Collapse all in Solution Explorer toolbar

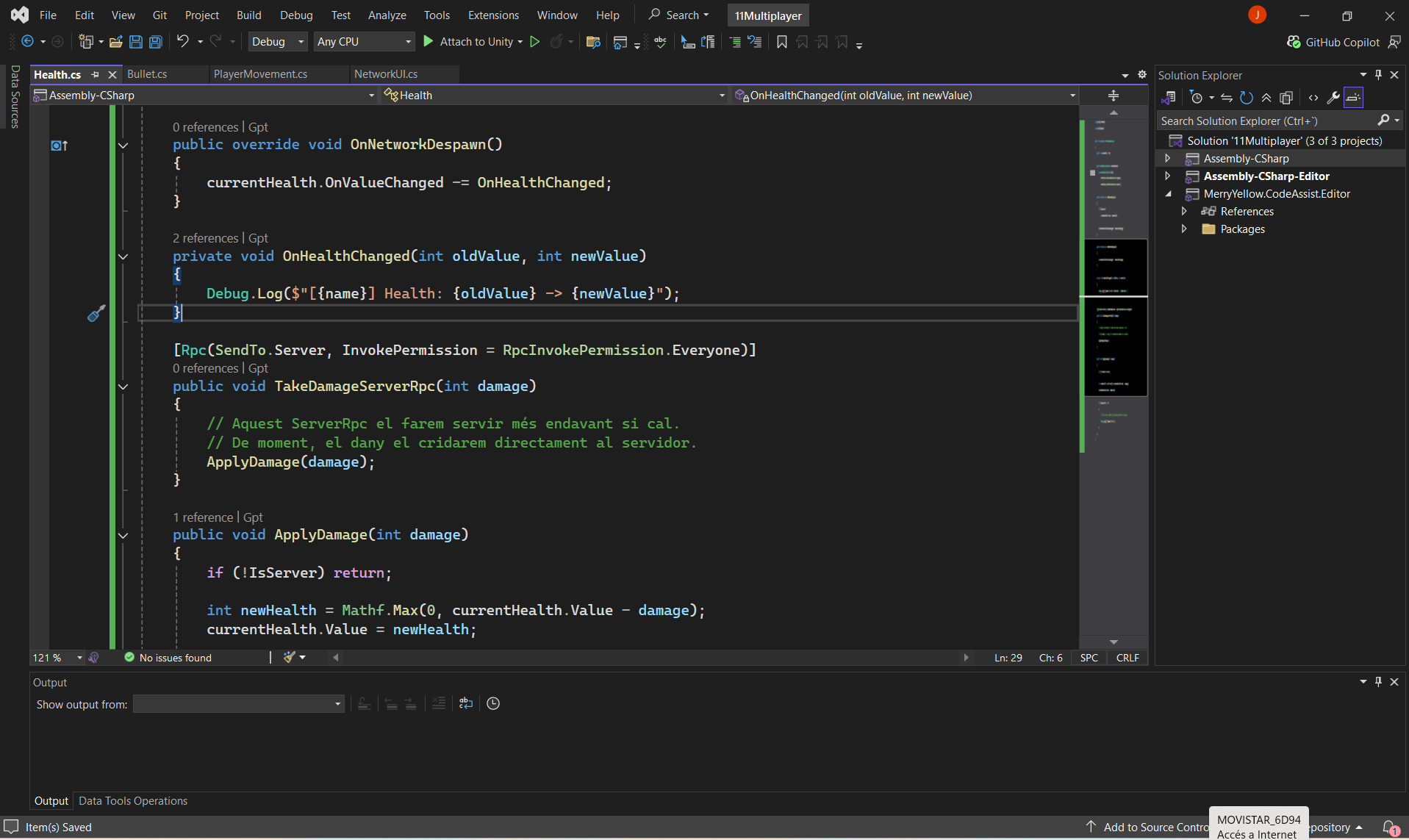click(1266, 98)
